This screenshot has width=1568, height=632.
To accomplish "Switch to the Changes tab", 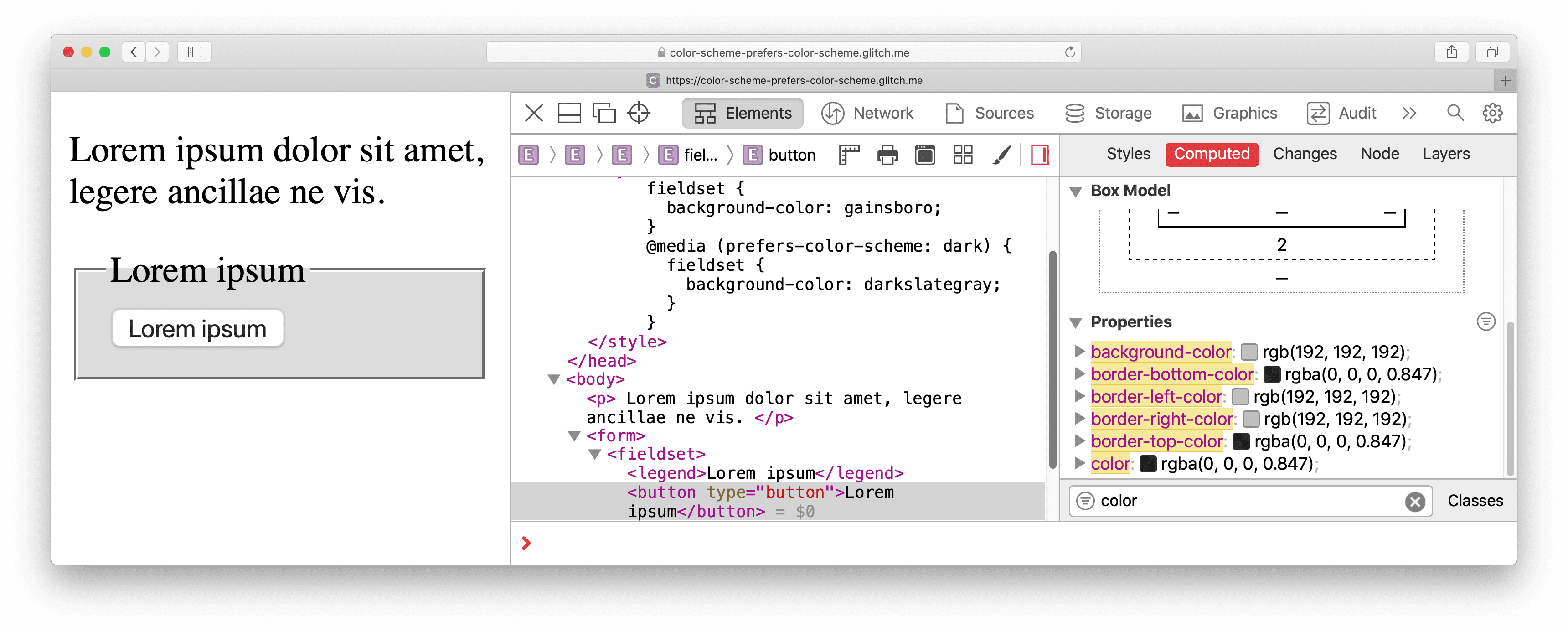I will click(x=1304, y=154).
